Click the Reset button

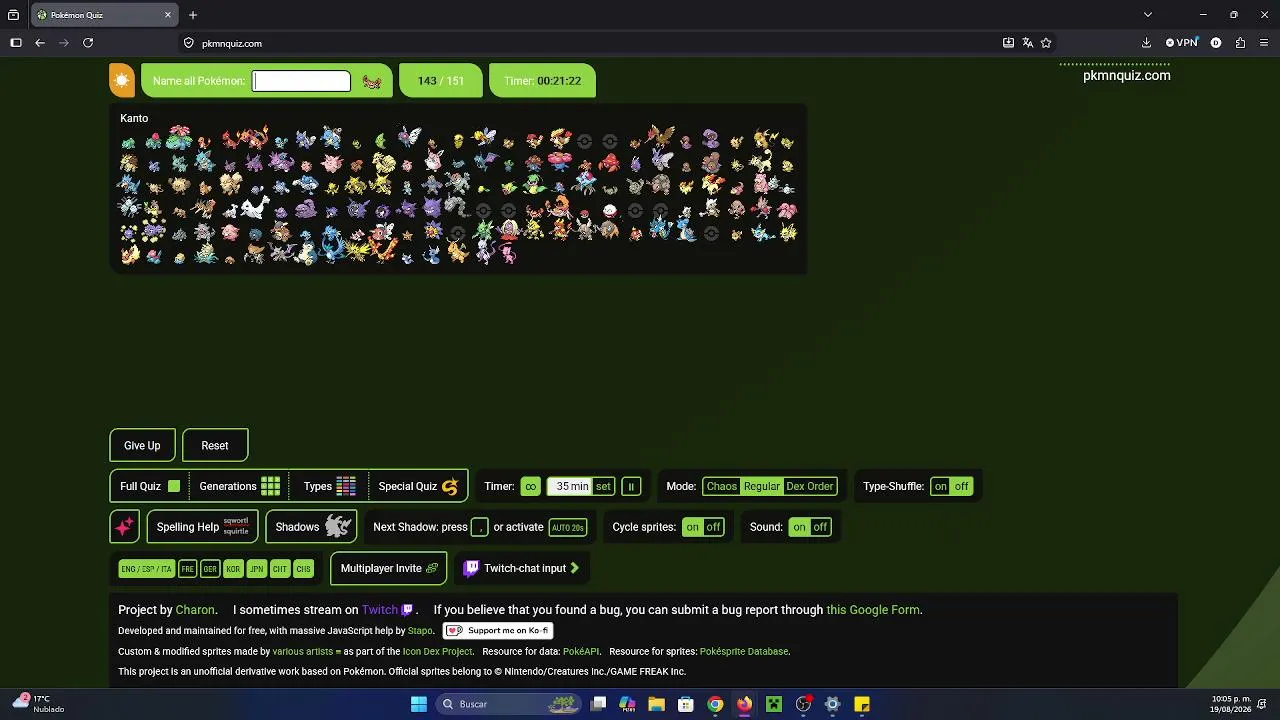tap(215, 445)
